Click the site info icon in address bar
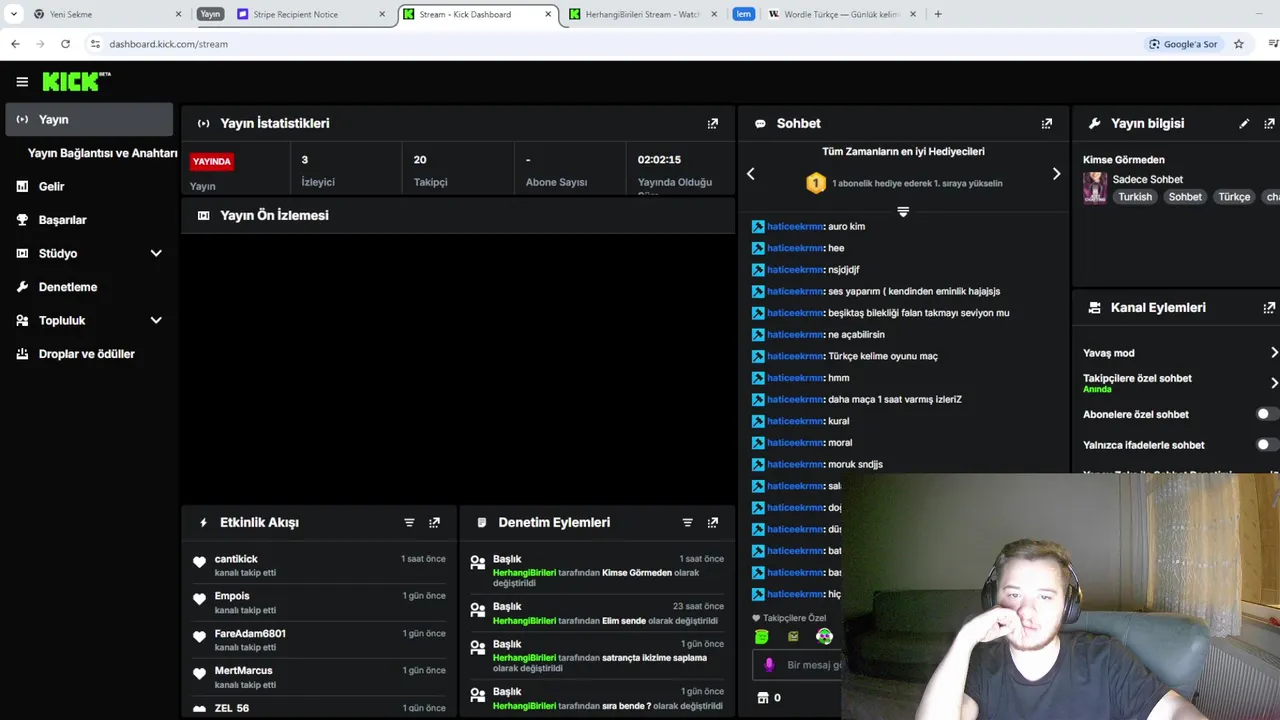Screen dimensions: 1280x720 pos(95,44)
